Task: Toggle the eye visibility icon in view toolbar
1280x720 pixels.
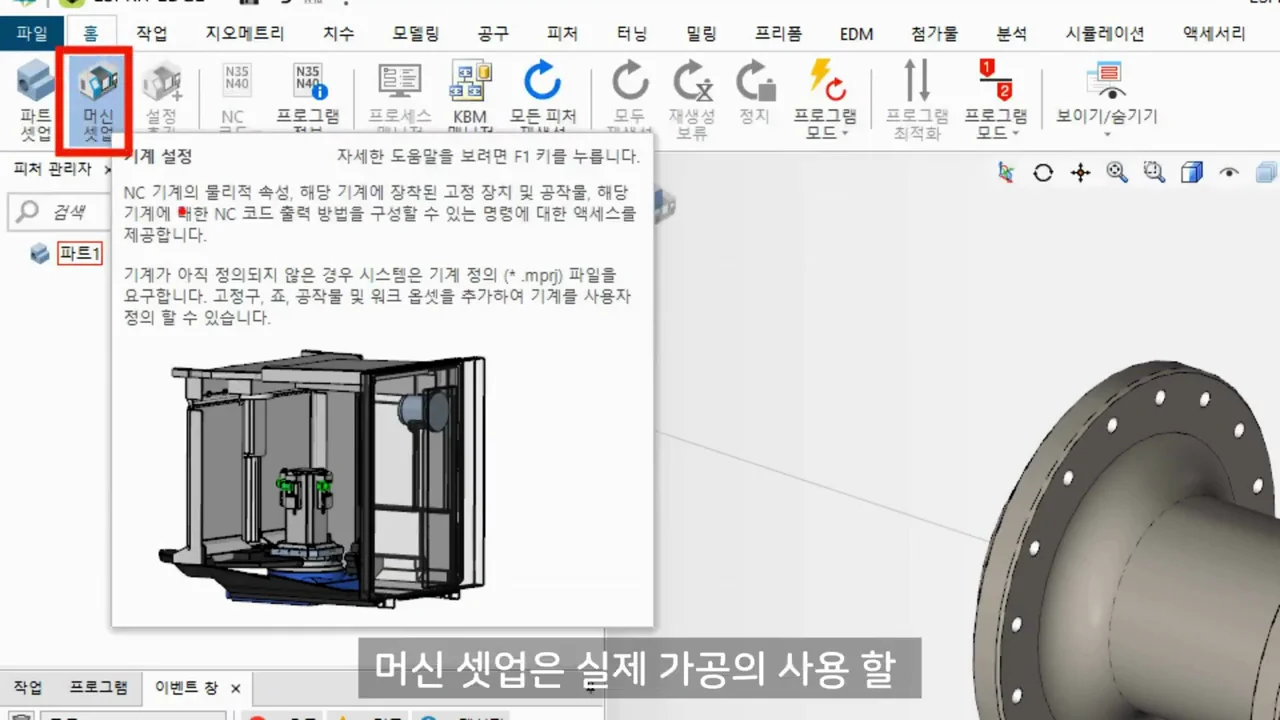Action: [x=1229, y=172]
